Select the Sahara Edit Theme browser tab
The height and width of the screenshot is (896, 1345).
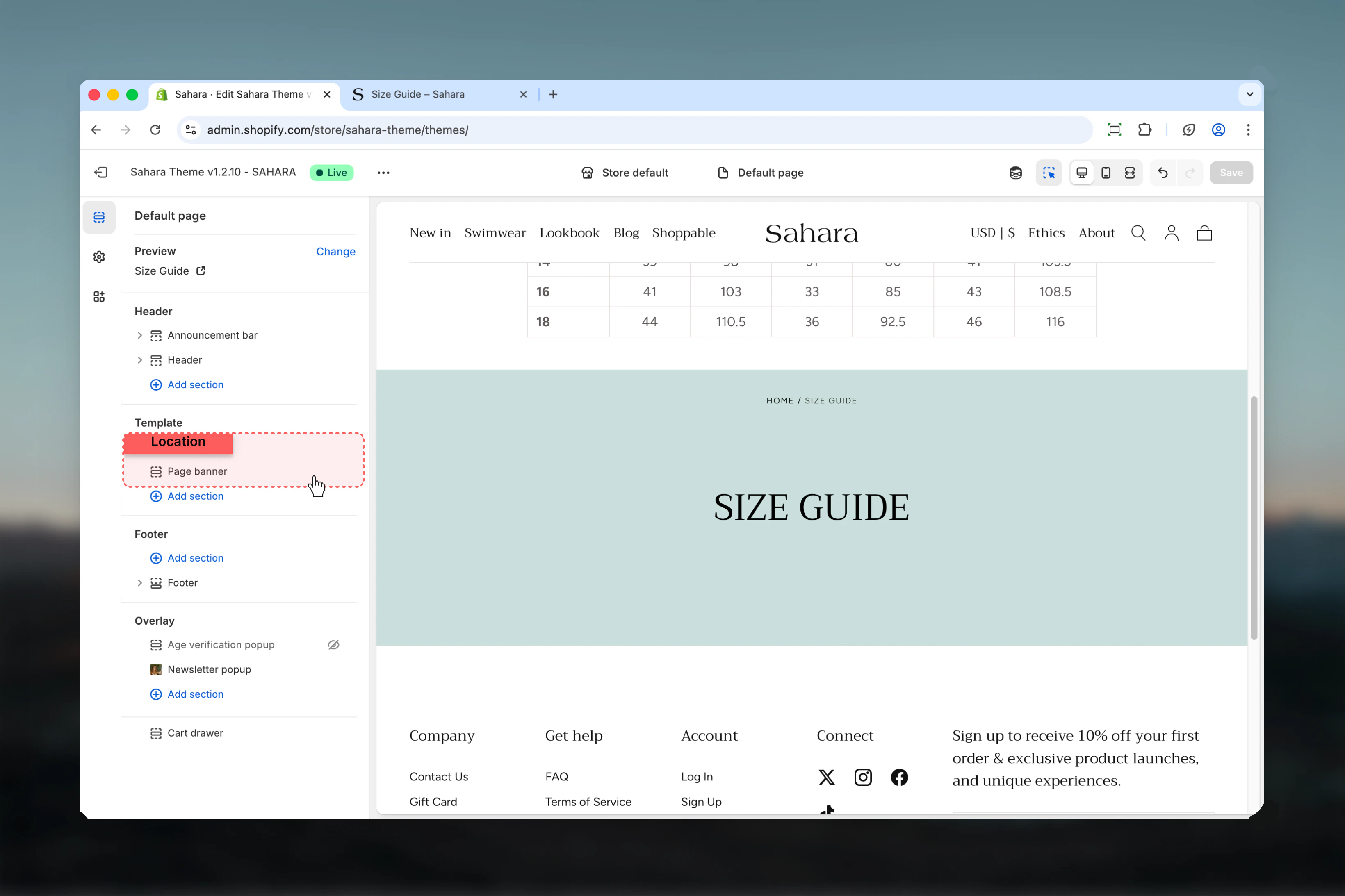point(245,94)
